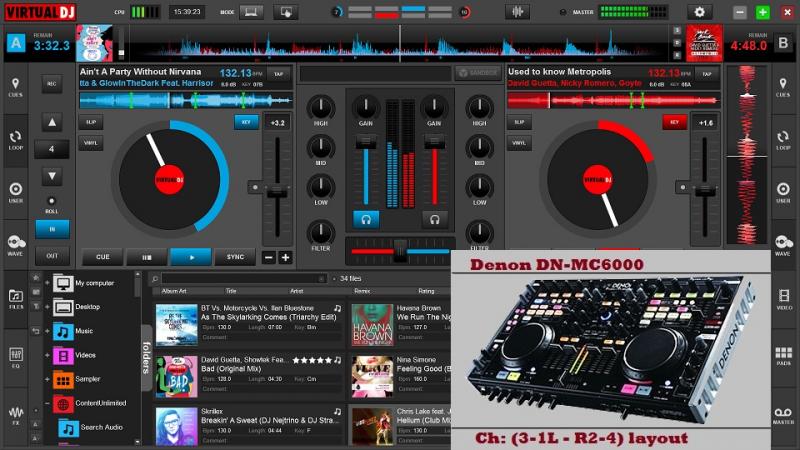Set loop OUT point
This screenshot has width=800, height=450.
coord(52,256)
